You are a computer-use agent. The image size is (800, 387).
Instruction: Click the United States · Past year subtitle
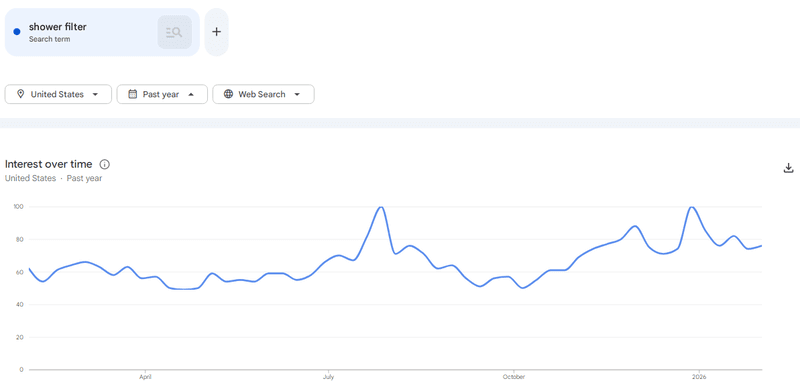coord(54,178)
